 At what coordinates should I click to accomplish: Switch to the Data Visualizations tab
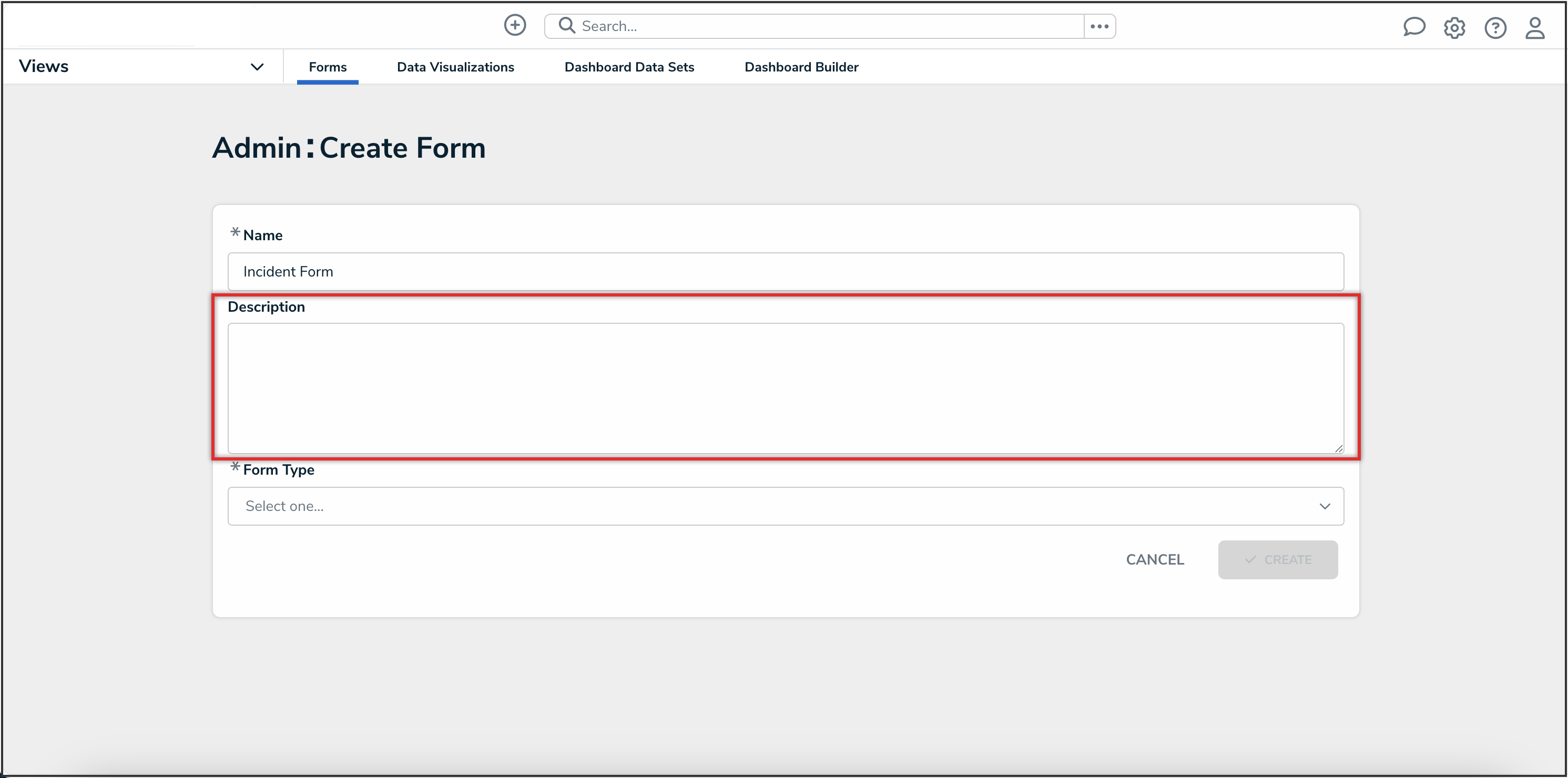coord(455,67)
